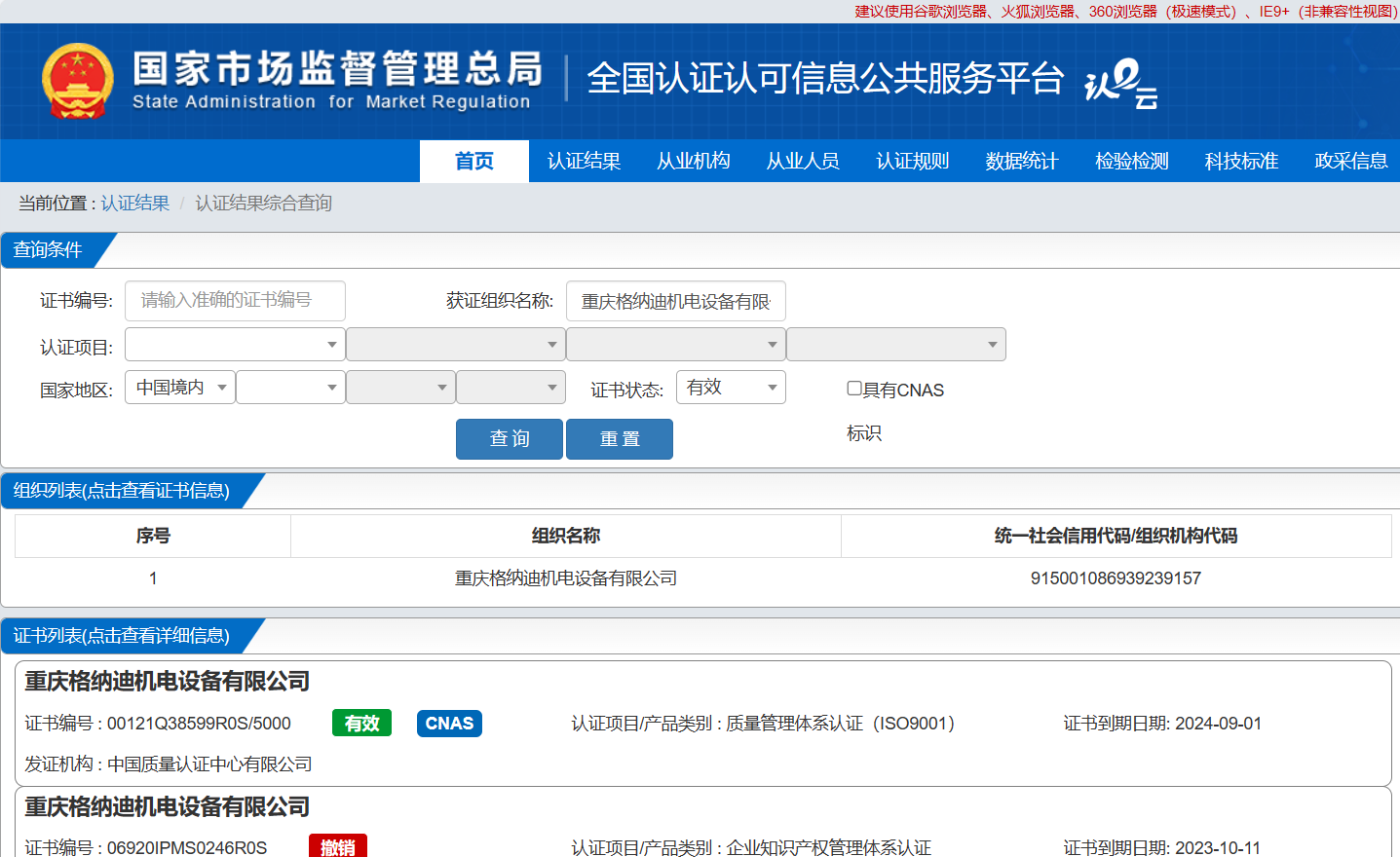Open the first certificate card company title
The width and height of the screenshot is (1400, 857).
pos(167,682)
